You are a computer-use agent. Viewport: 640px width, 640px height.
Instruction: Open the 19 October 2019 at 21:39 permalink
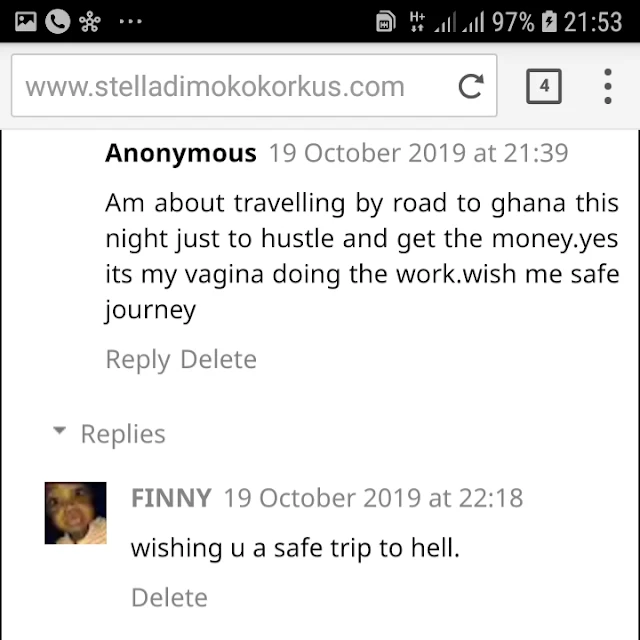(418, 153)
